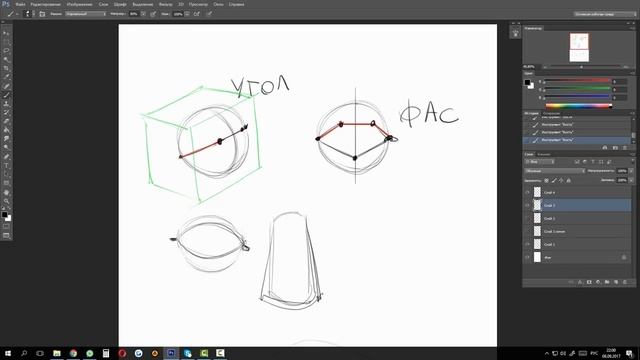Expand brush opacity arrow in options bar
This screenshot has height=360, width=640.
(143, 14)
